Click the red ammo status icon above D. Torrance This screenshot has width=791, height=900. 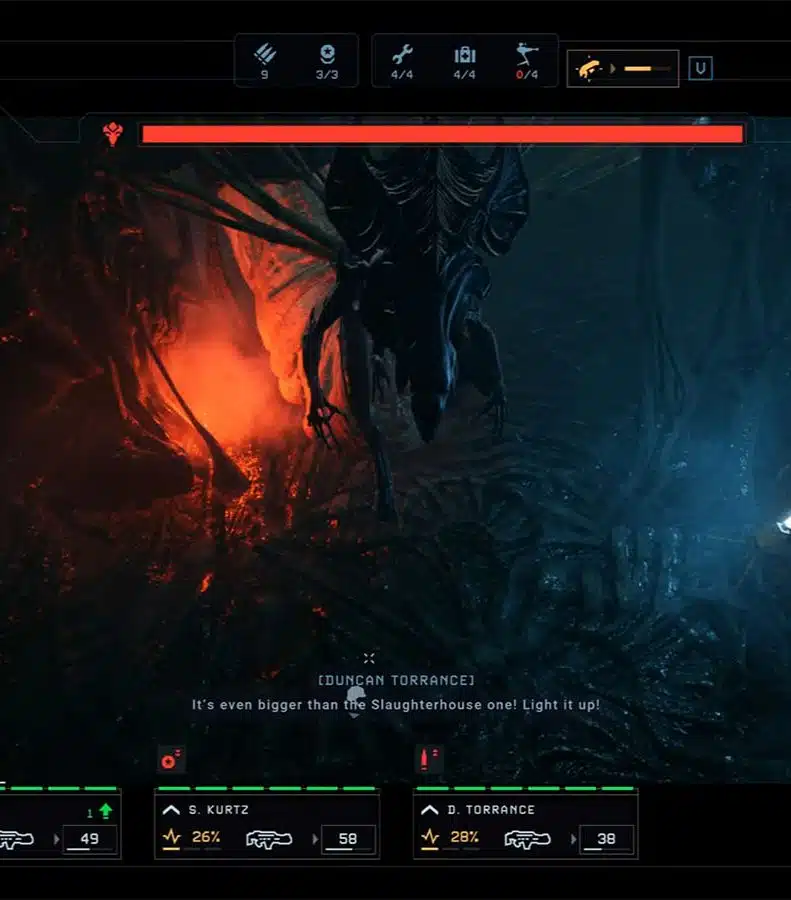click(x=429, y=758)
